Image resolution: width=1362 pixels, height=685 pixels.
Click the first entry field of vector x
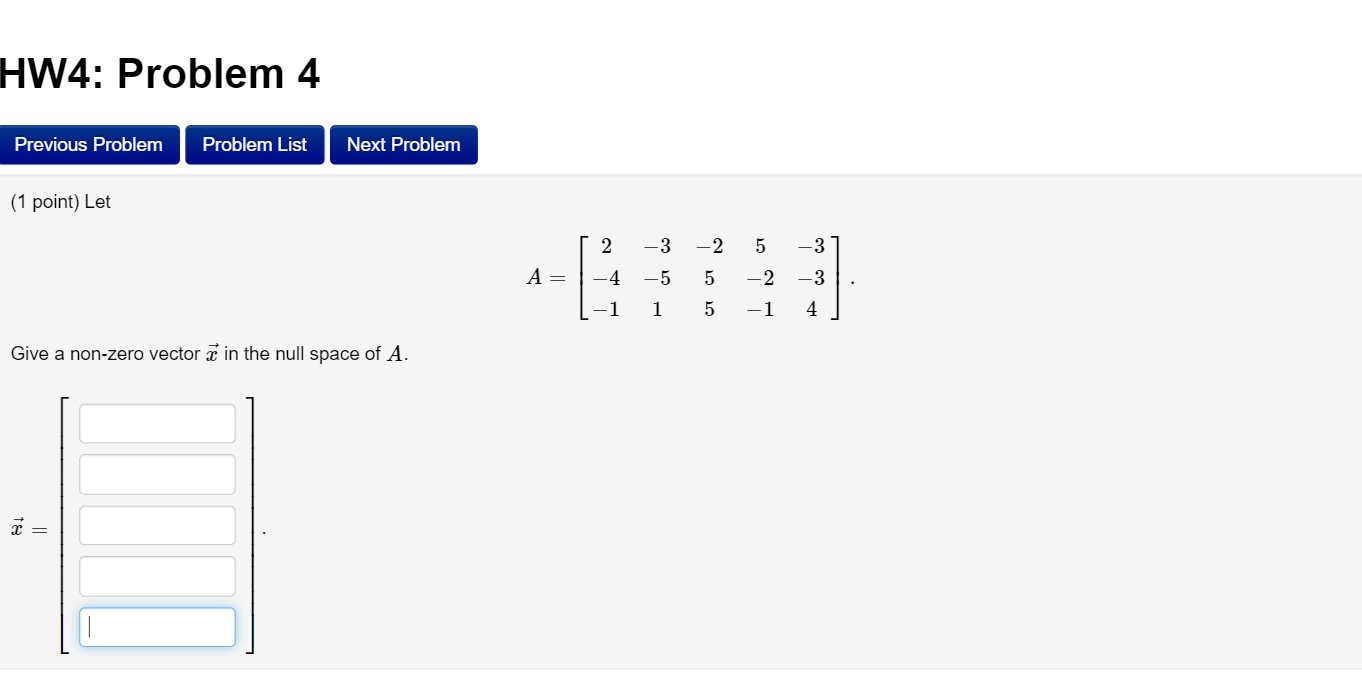click(156, 422)
